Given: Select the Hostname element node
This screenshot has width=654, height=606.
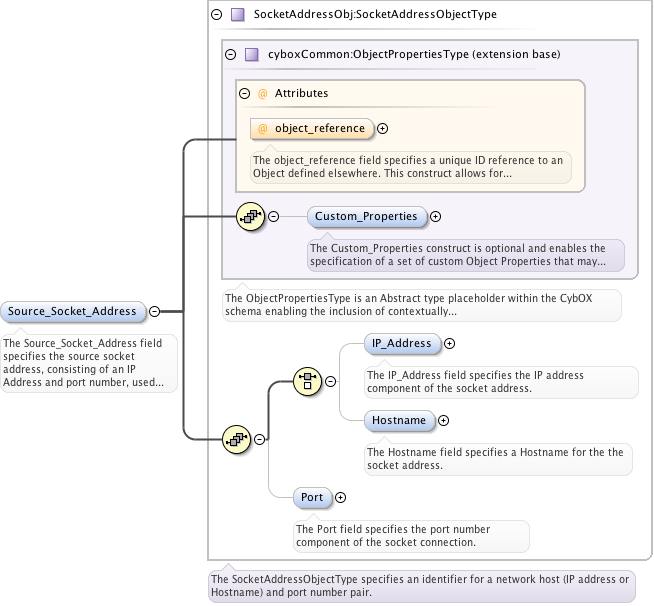Looking at the screenshot, I should coord(400,421).
